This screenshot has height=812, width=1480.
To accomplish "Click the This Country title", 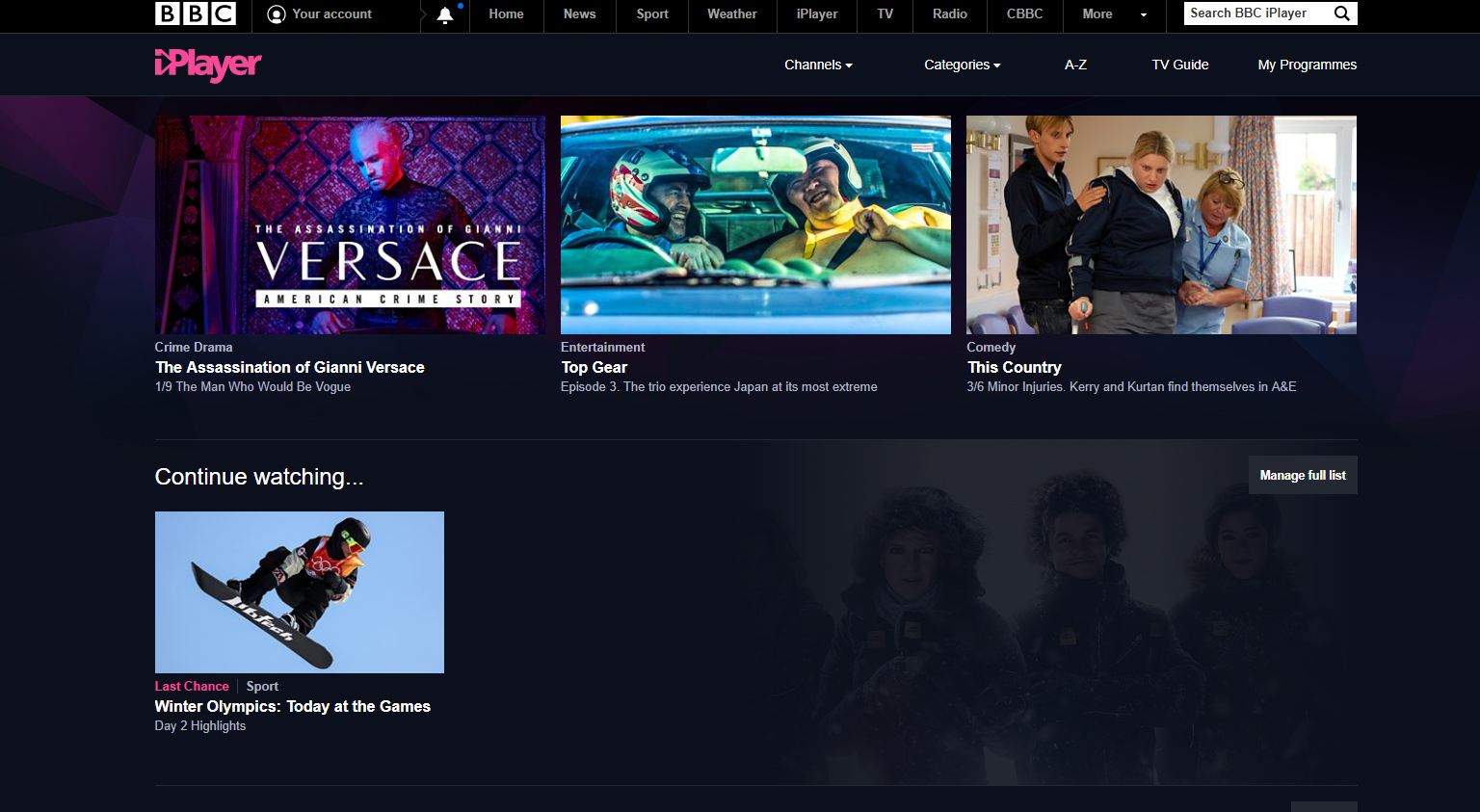I will click(1015, 367).
